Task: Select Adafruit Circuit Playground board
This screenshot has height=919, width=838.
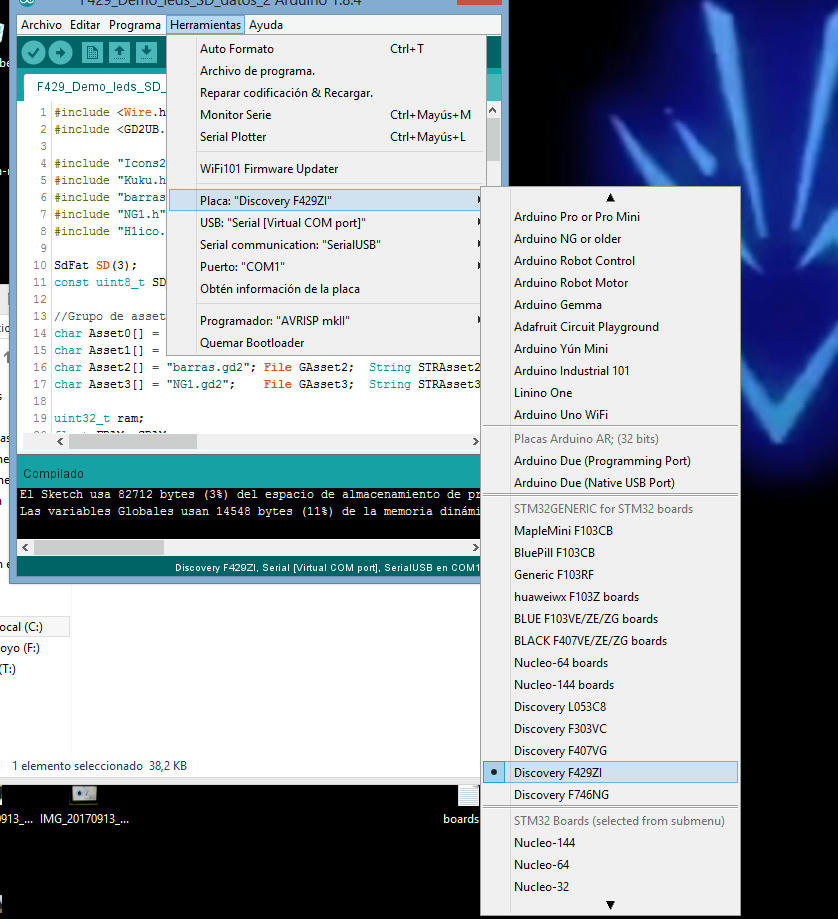Action: pyautogui.click(x=610, y=326)
